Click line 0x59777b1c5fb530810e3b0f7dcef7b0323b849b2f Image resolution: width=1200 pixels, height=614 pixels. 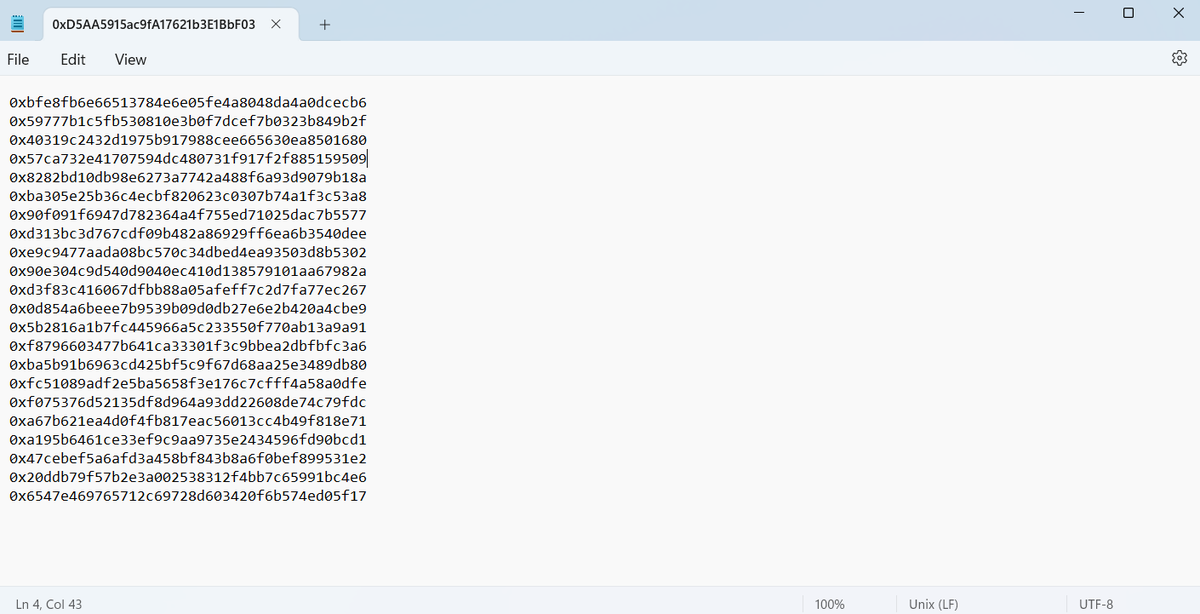point(188,121)
